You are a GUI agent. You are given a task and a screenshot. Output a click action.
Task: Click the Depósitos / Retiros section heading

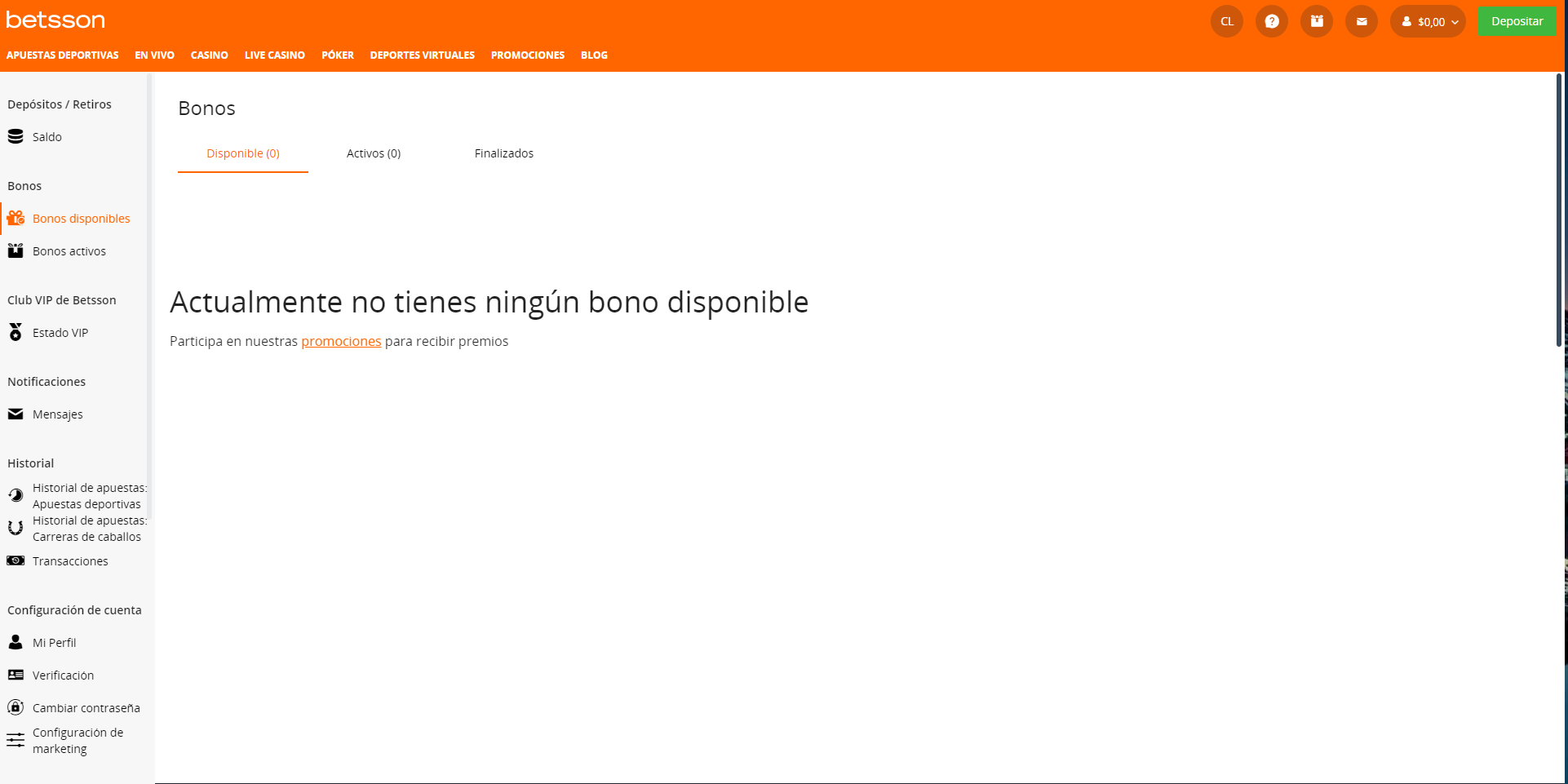coord(60,104)
